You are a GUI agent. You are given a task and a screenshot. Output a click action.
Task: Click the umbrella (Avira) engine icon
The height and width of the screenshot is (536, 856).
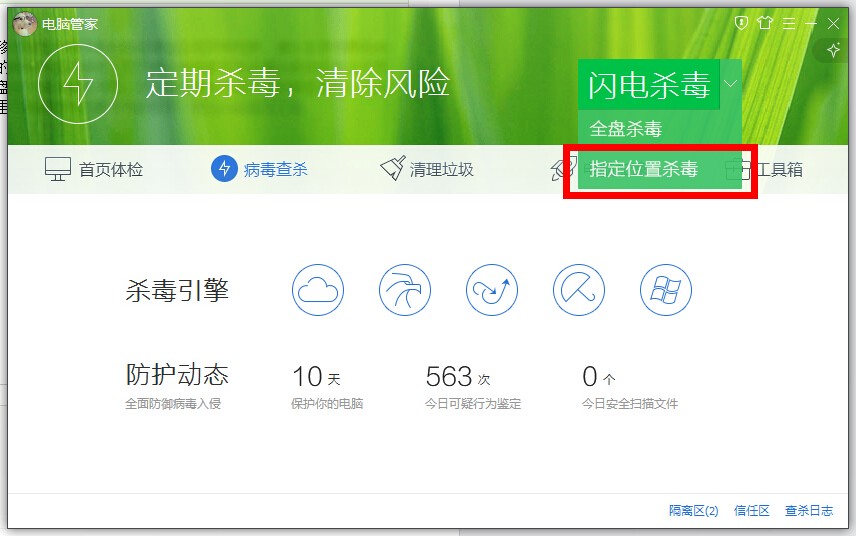coord(579,290)
